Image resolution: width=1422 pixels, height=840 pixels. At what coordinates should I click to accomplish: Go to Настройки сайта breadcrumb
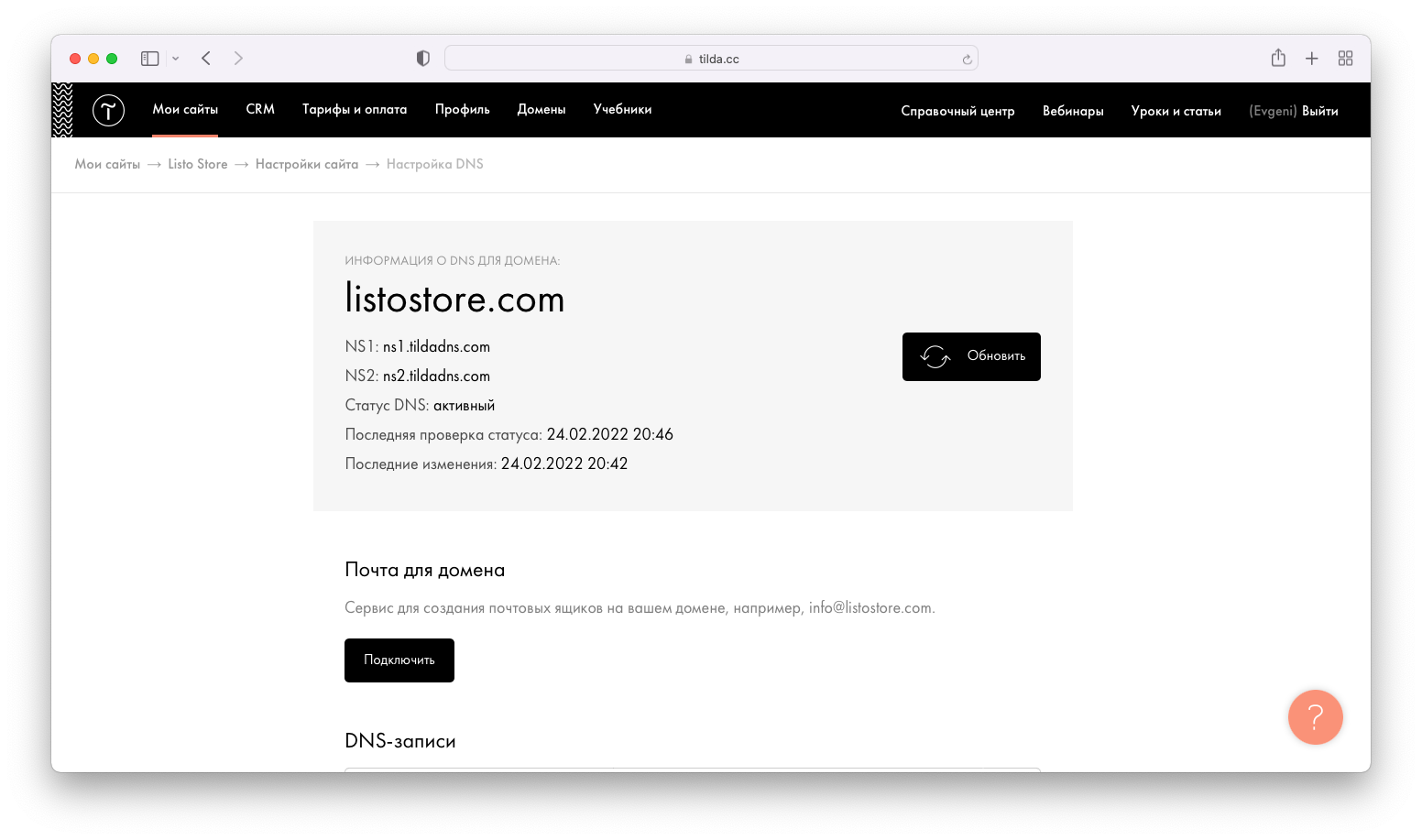point(307,164)
